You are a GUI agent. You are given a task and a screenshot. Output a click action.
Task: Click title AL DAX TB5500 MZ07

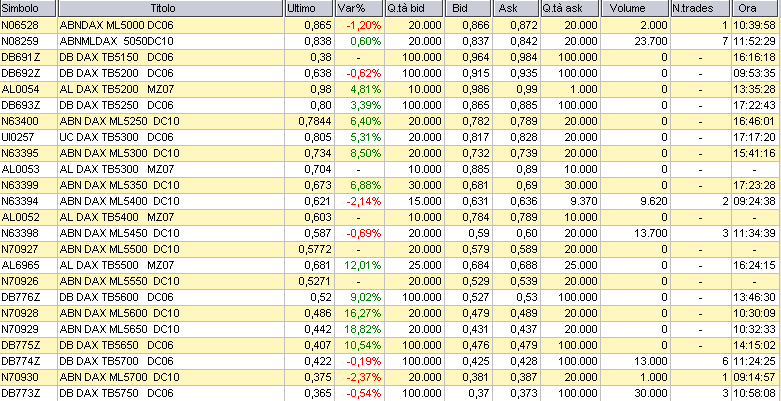117,265
